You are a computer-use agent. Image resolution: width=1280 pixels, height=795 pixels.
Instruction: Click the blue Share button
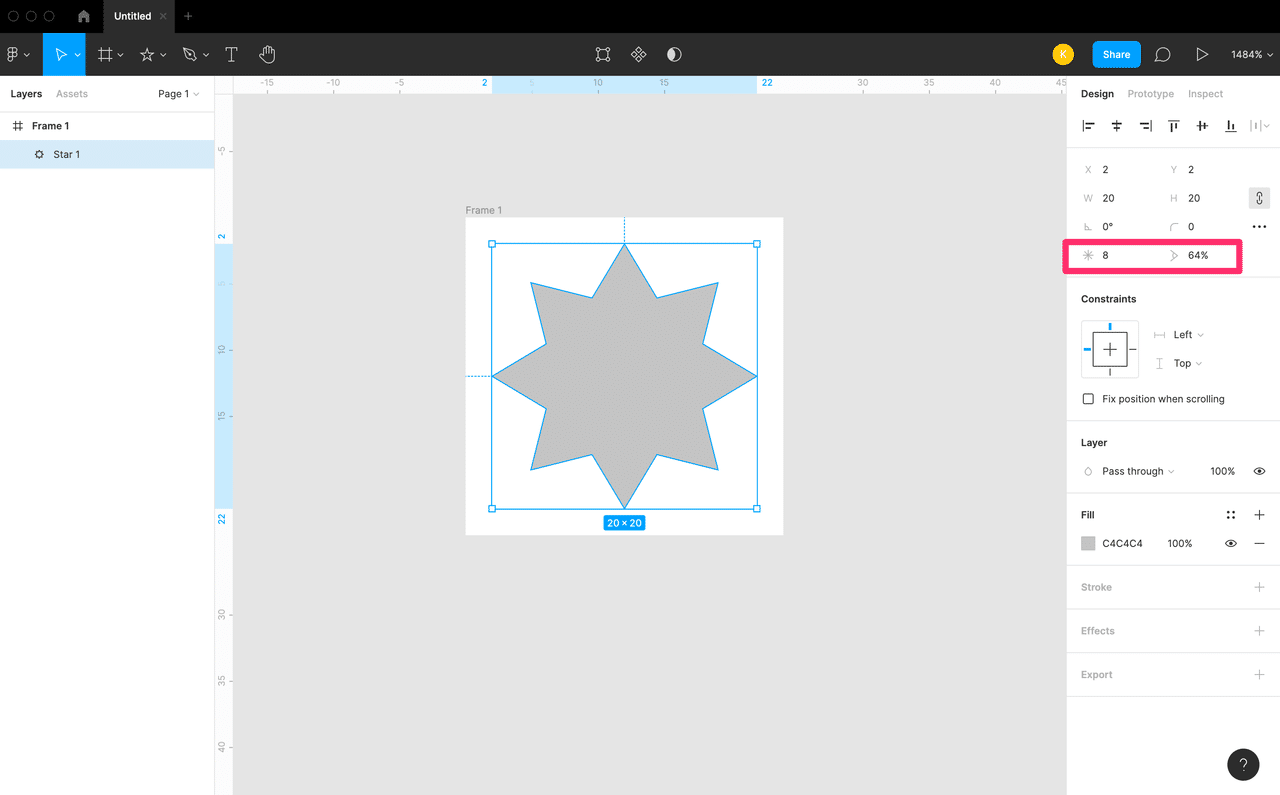(x=1116, y=55)
